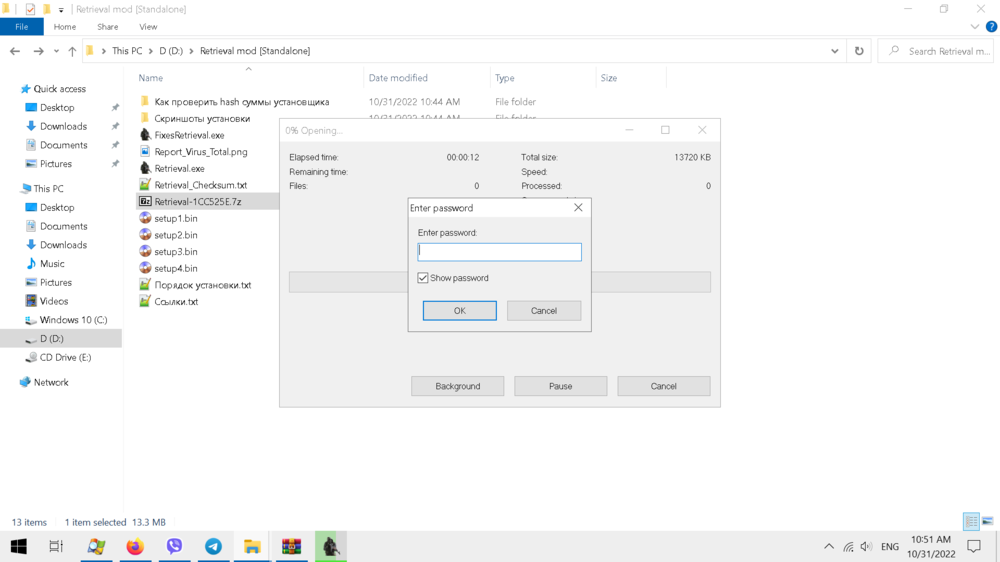
Task: Switch to large icons view mode
Action: (x=987, y=522)
